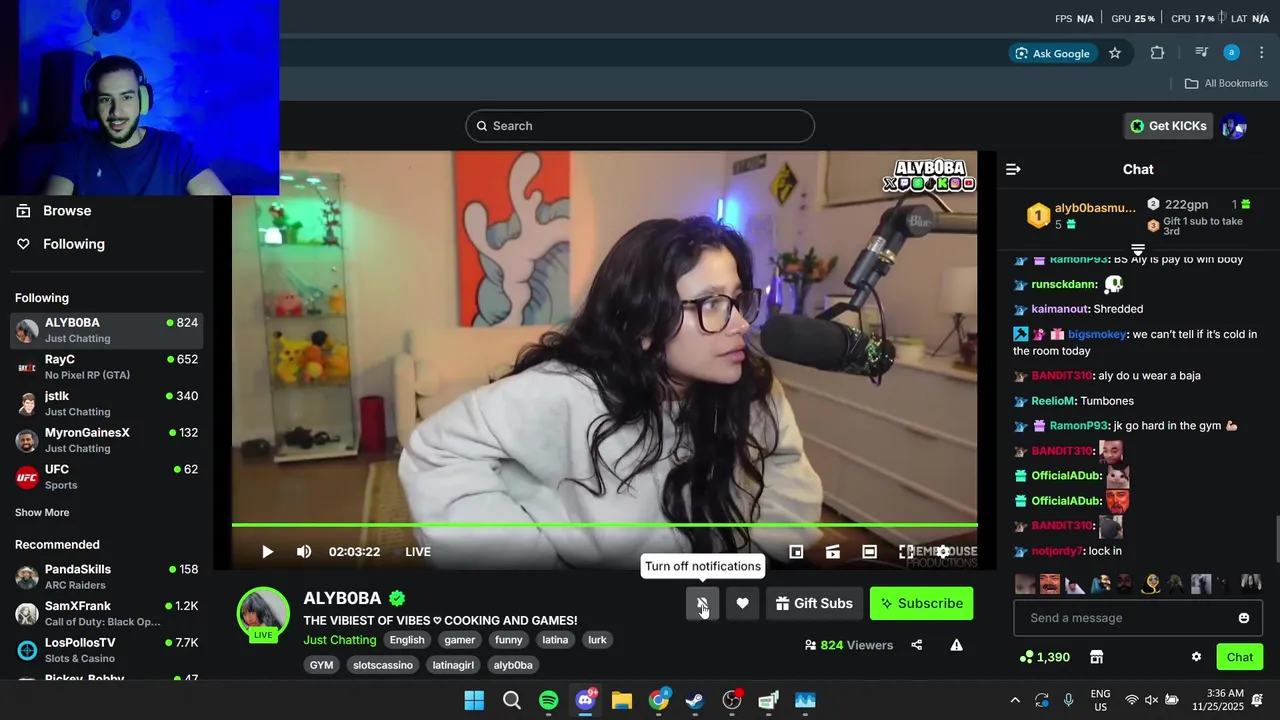Select the latina tag

pyautogui.click(x=555, y=640)
